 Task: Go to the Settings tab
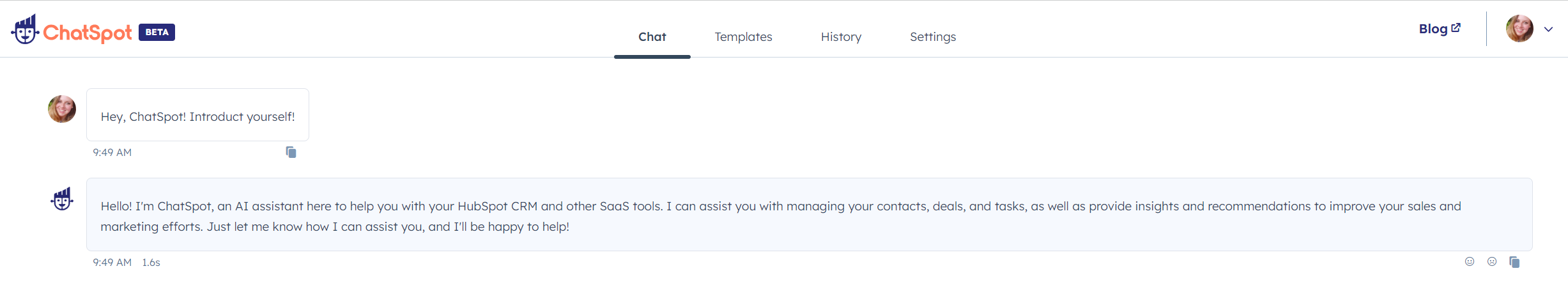(933, 37)
